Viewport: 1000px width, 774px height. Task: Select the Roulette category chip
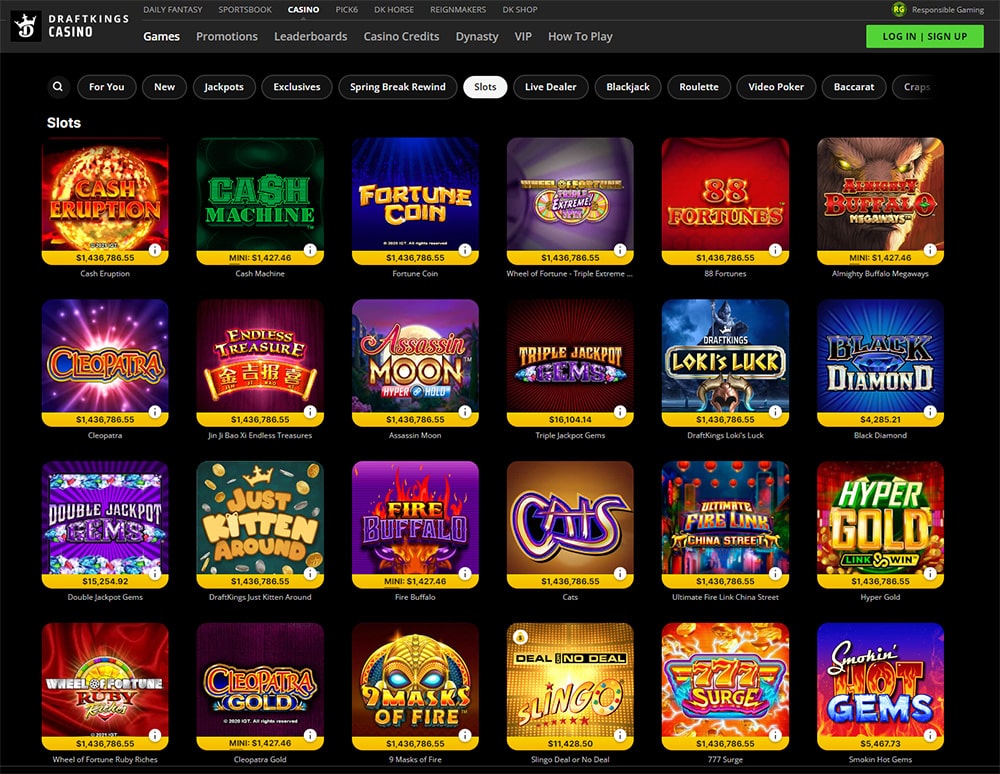pyautogui.click(x=698, y=87)
